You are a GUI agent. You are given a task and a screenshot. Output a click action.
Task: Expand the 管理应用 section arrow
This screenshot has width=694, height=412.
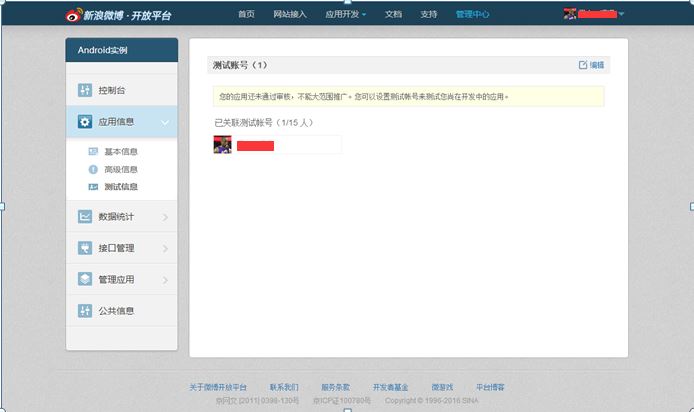pos(165,280)
